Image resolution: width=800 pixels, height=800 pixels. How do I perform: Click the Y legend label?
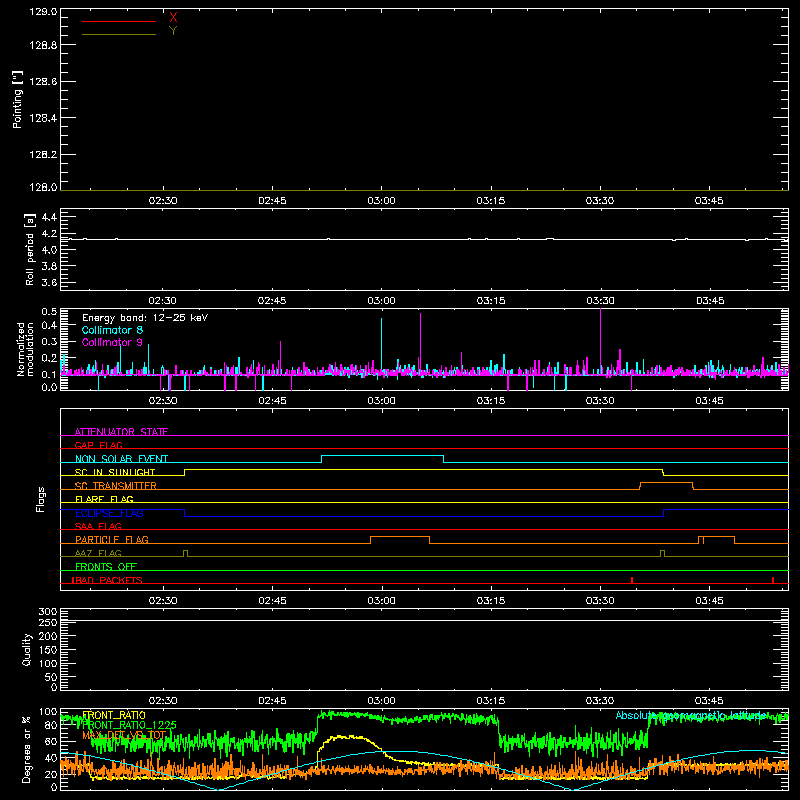click(173, 31)
